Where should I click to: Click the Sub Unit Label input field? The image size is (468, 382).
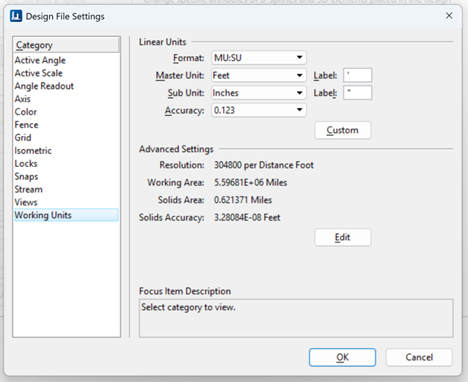(x=357, y=93)
